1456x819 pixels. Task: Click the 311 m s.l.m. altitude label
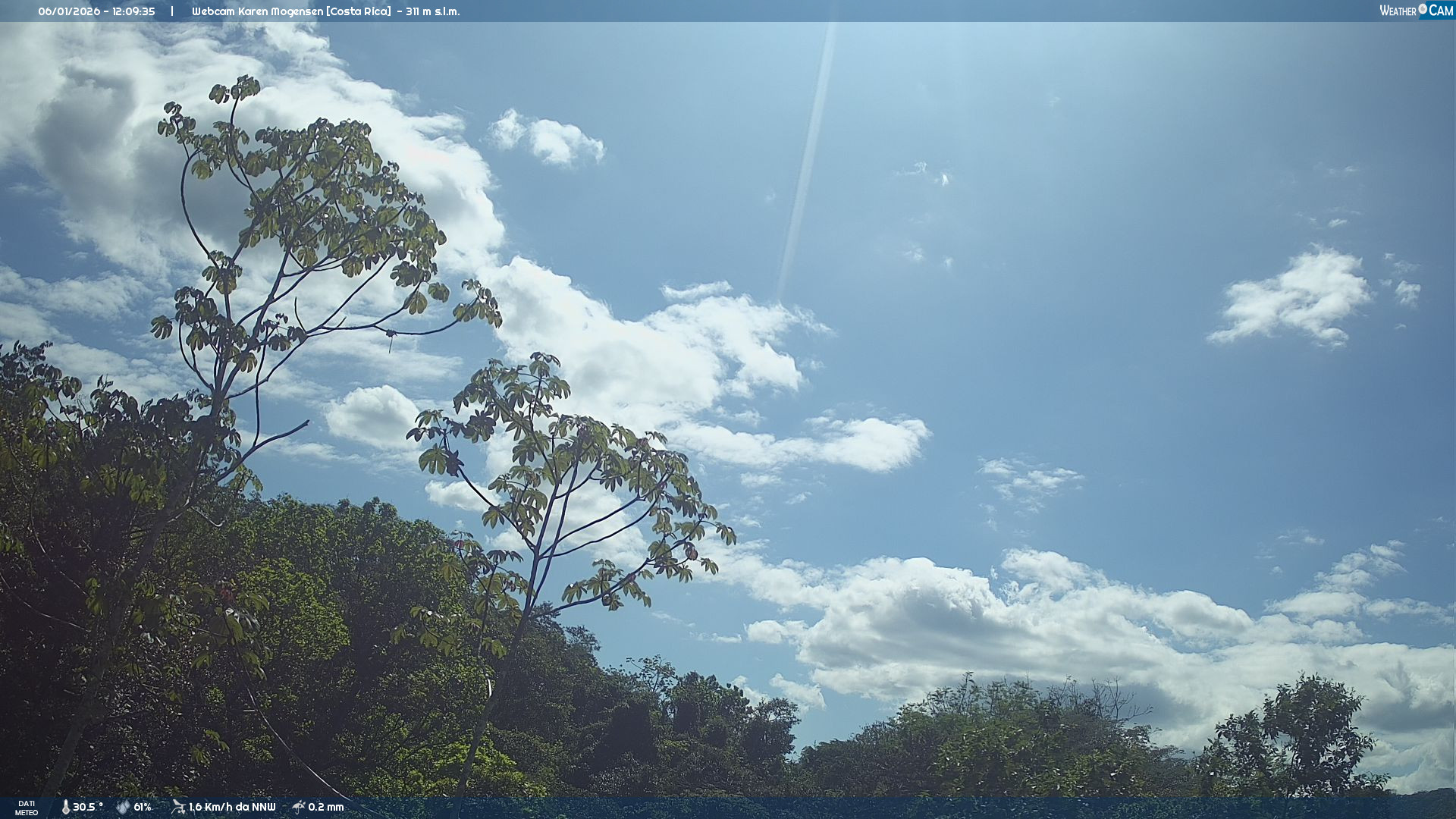[432, 11]
